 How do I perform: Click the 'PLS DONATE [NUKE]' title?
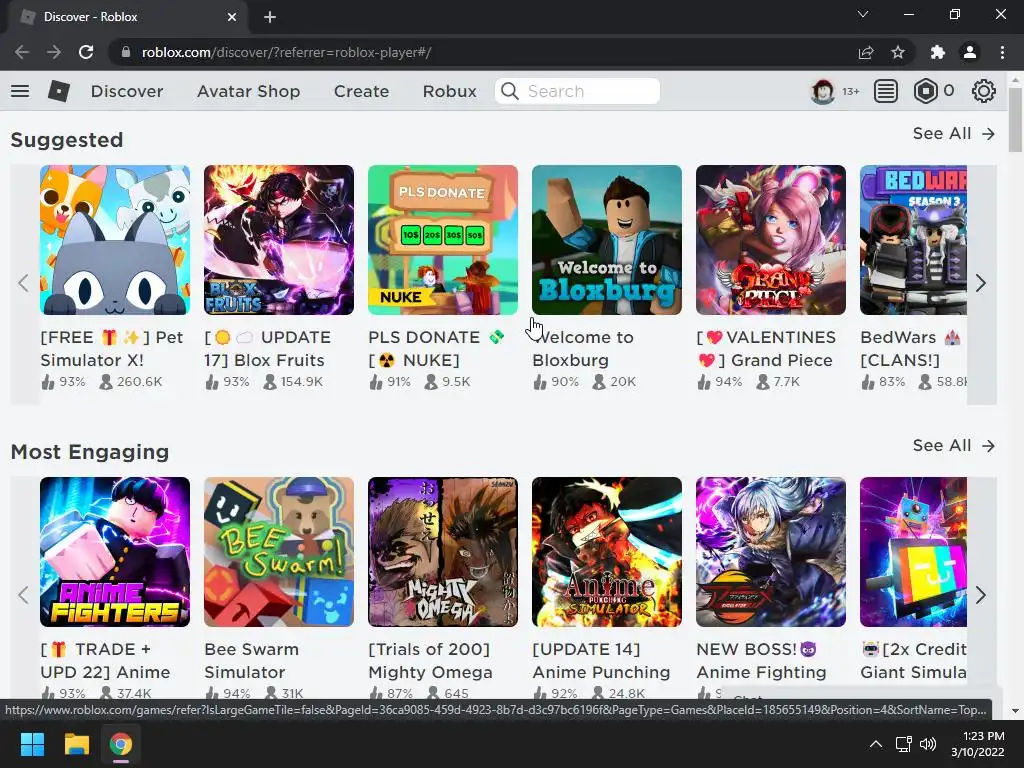click(x=436, y=349)
